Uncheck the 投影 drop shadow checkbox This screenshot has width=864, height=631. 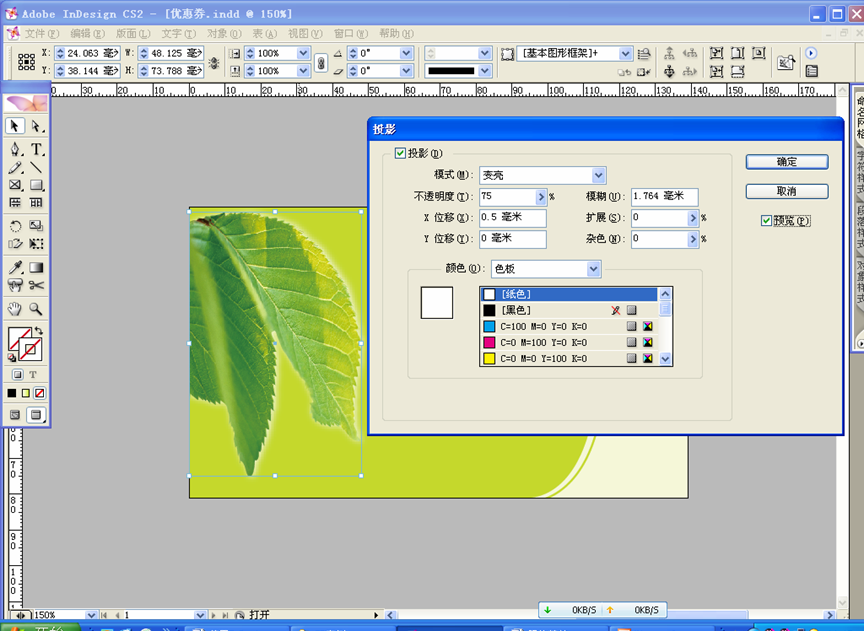point(401,153)
